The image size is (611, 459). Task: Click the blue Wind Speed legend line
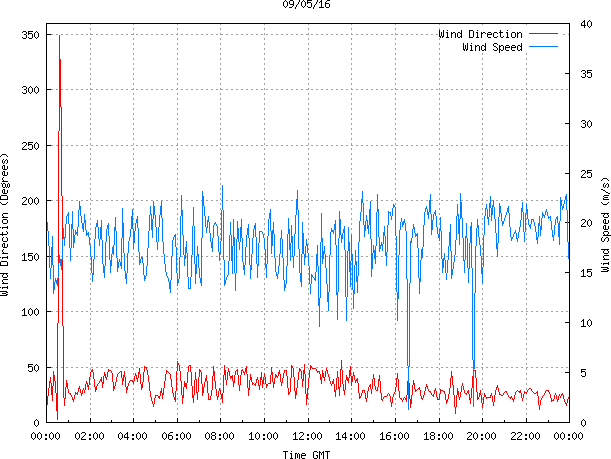(x=543, y=47)
